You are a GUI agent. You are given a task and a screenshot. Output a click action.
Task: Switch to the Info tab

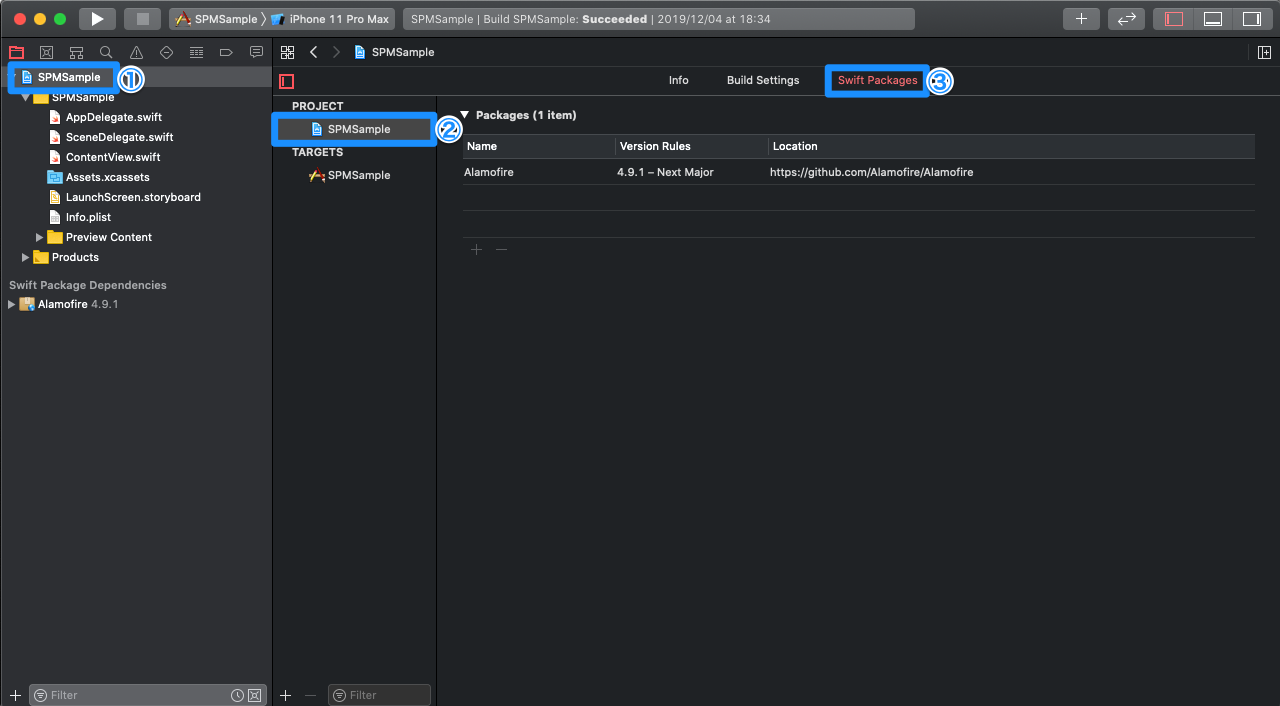pyautogui.click(x=679, y=80)
